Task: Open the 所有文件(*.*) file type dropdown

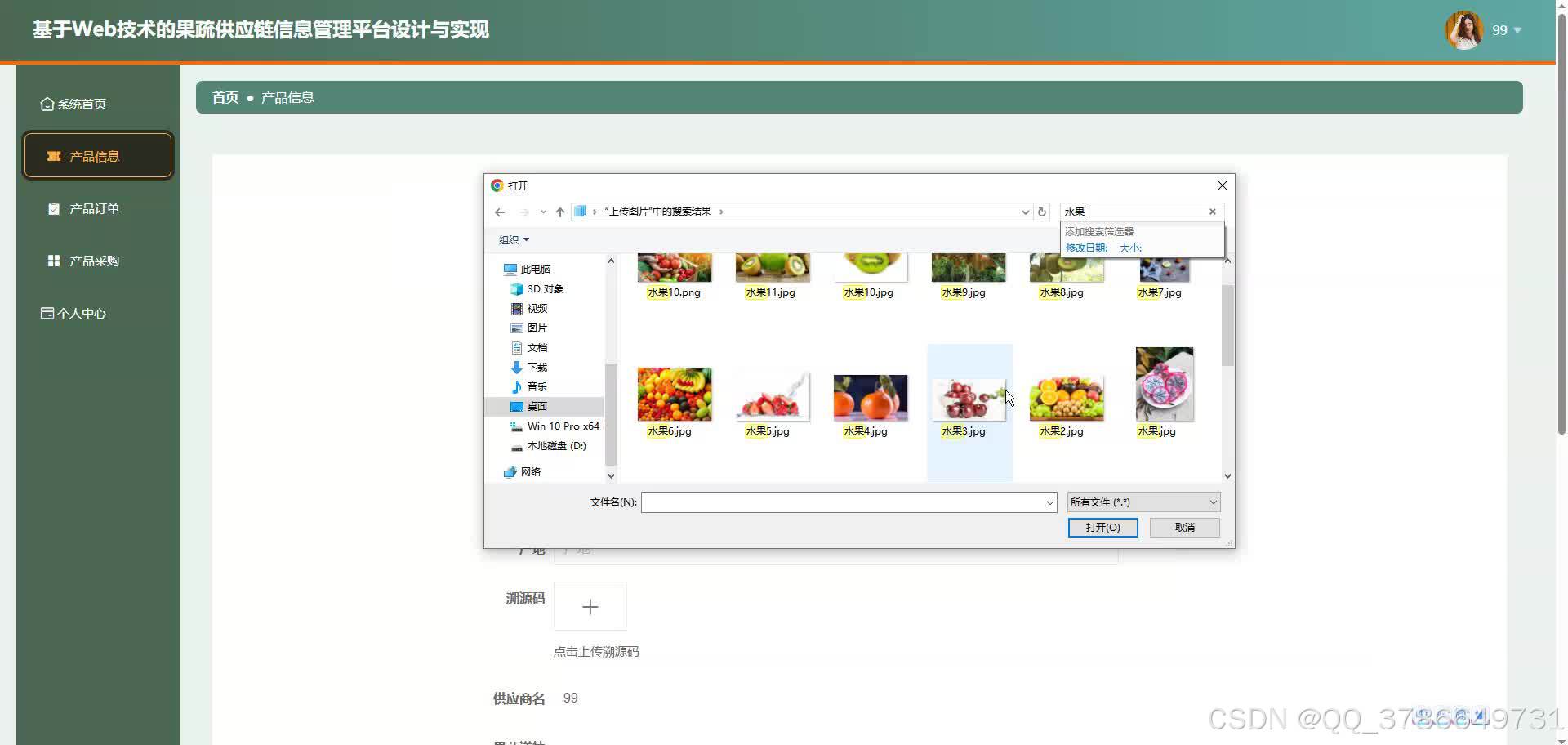Action: pyautogui.click(x=1142, y=502)
